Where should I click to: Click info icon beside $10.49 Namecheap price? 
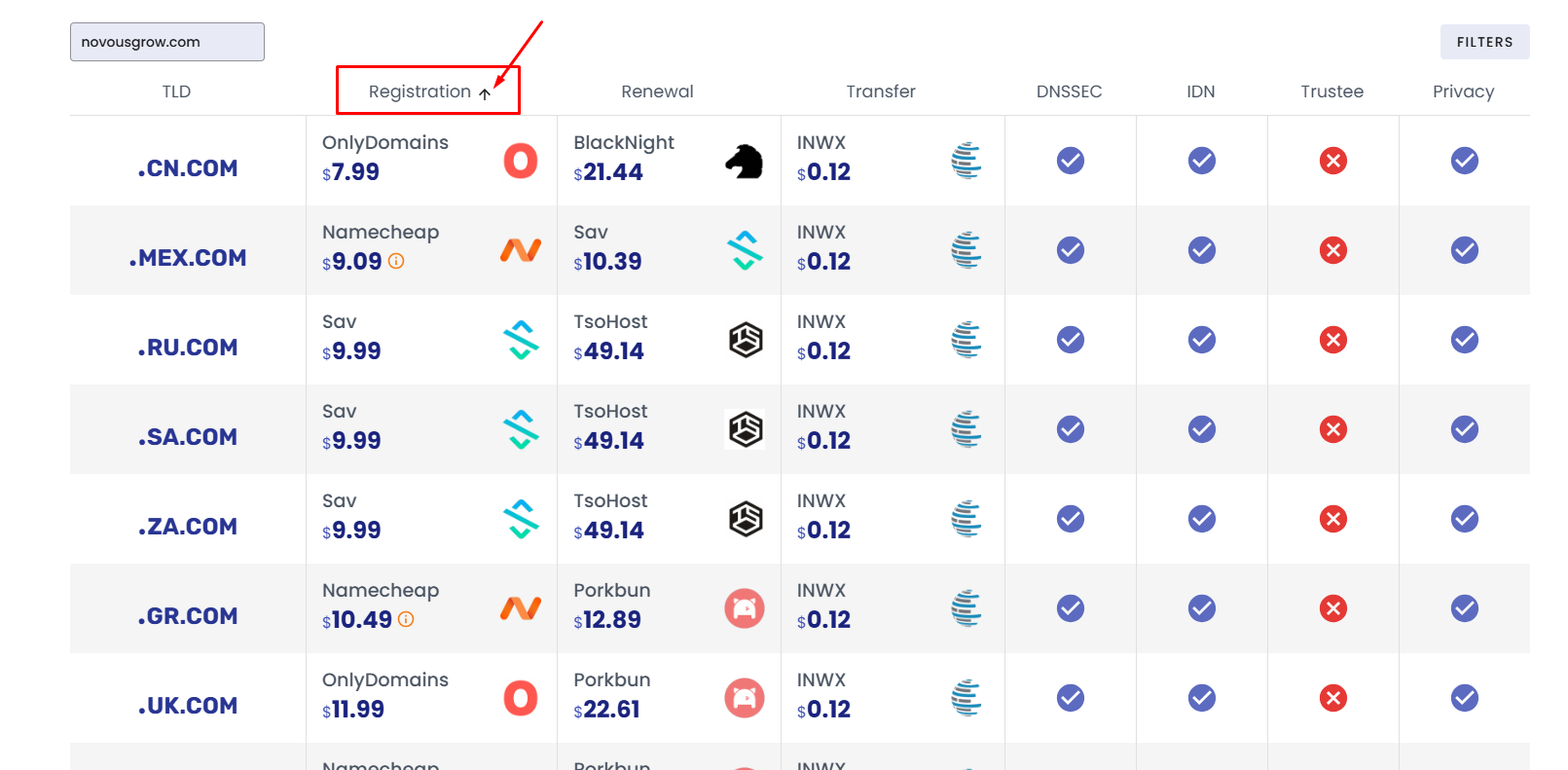click(x=406, y=619)
